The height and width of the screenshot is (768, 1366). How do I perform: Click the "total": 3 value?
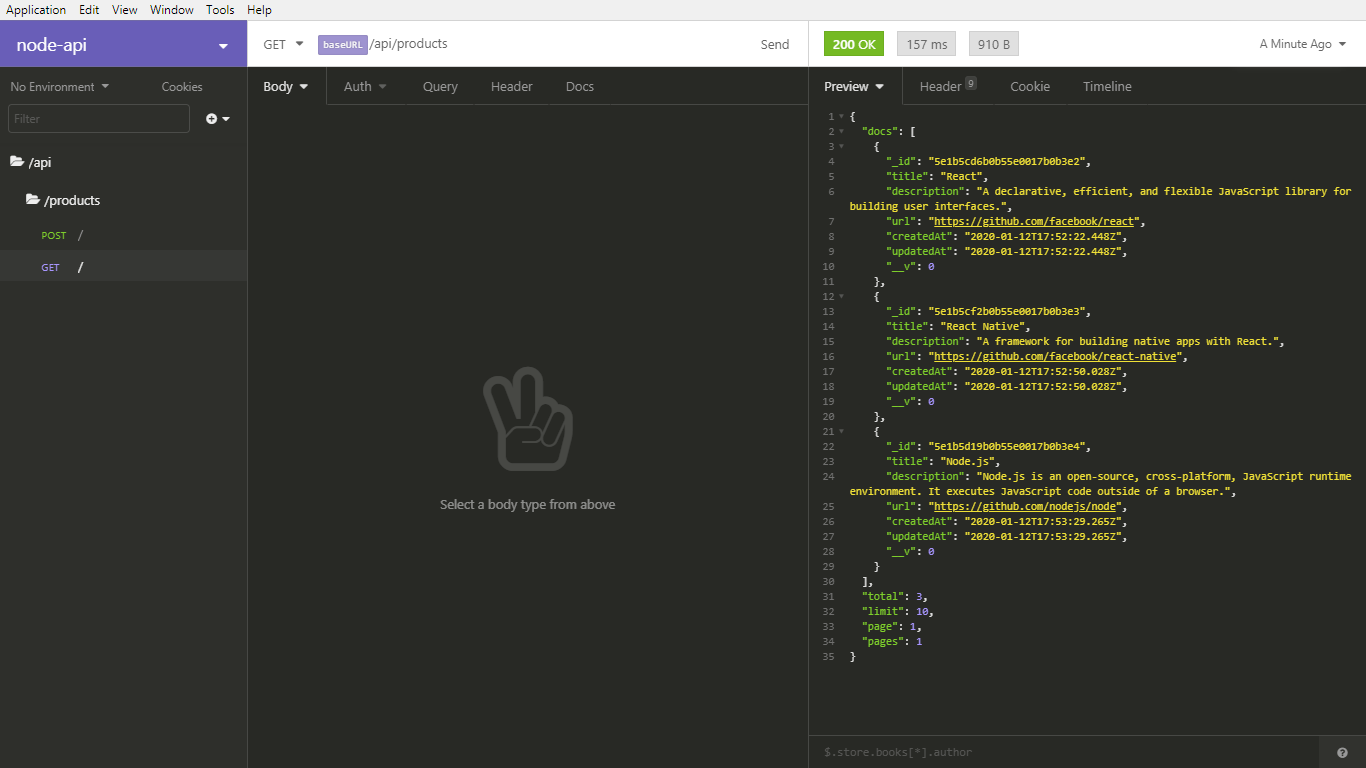pos(920,596)
